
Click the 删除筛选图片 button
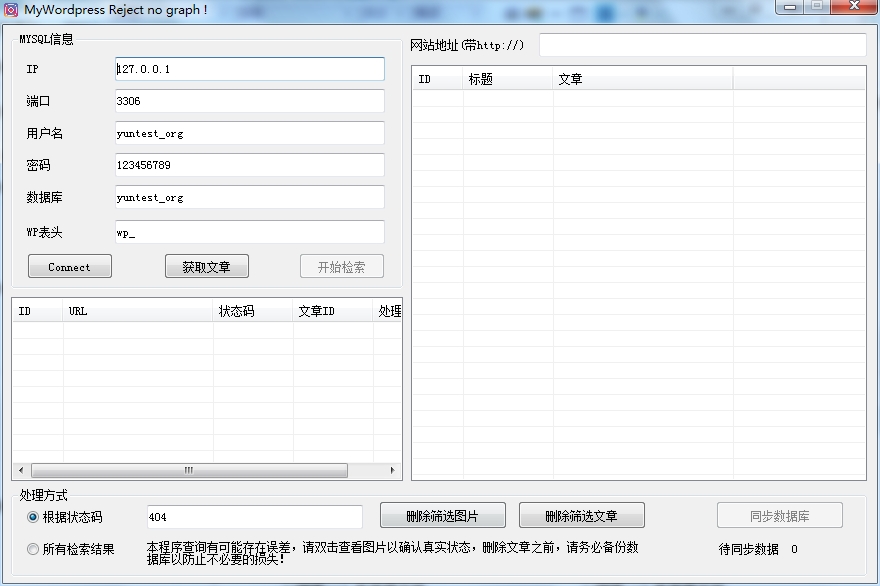coord(443,516)
